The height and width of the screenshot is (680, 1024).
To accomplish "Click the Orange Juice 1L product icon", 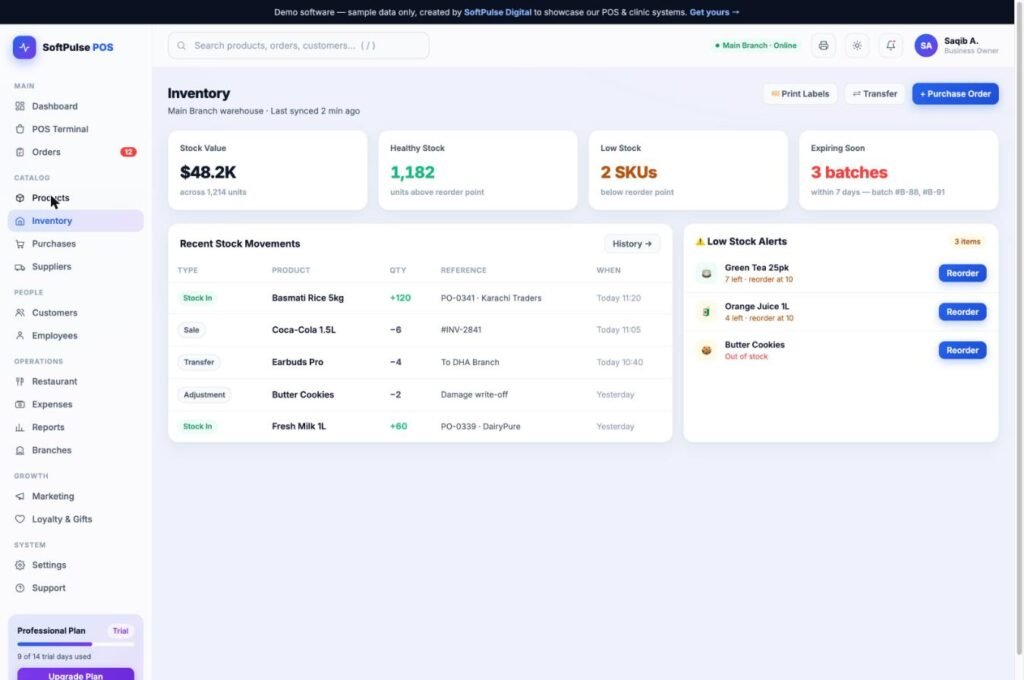I will (x=706, y=312).
